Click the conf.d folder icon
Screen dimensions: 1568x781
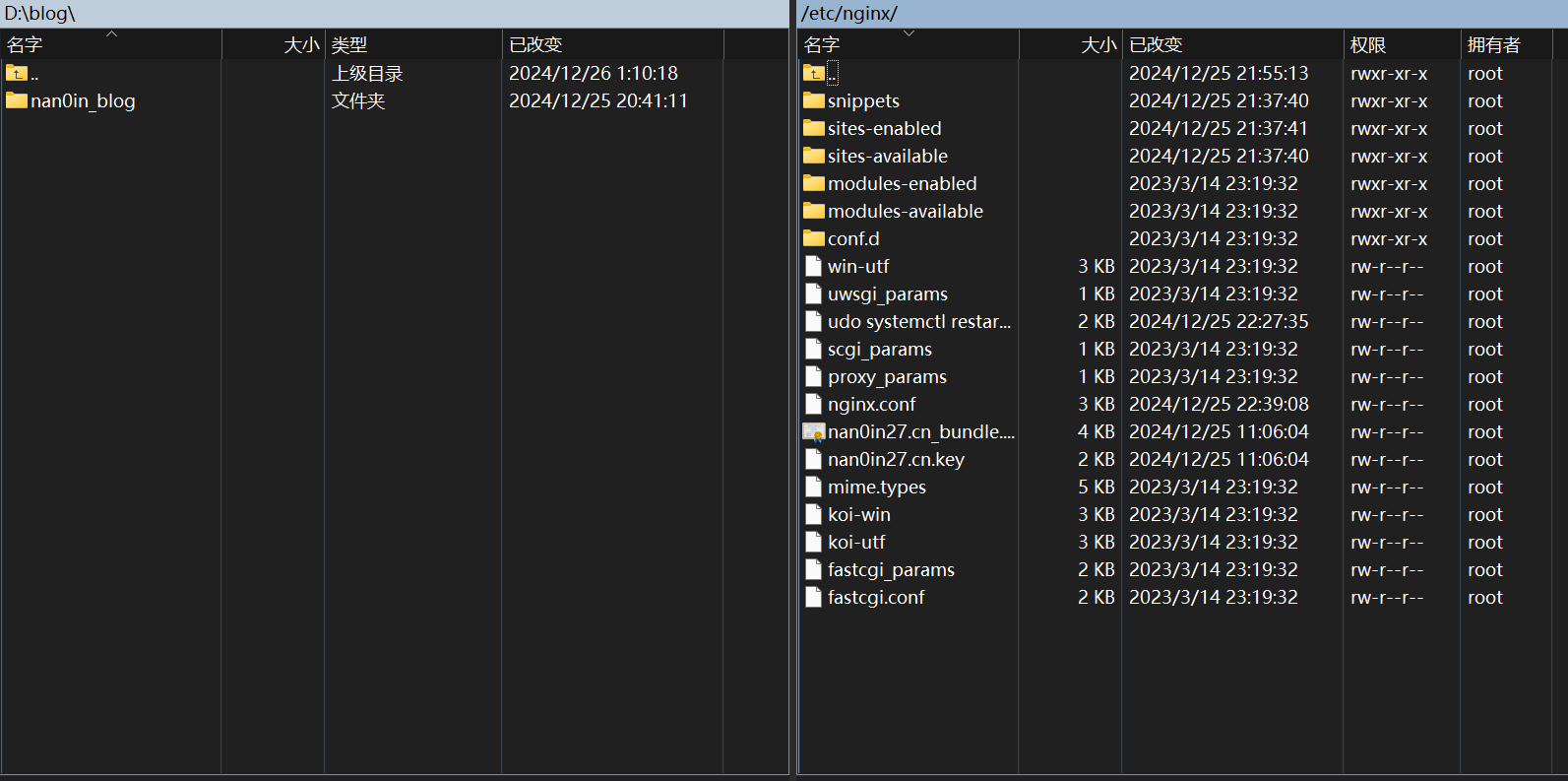813,238
